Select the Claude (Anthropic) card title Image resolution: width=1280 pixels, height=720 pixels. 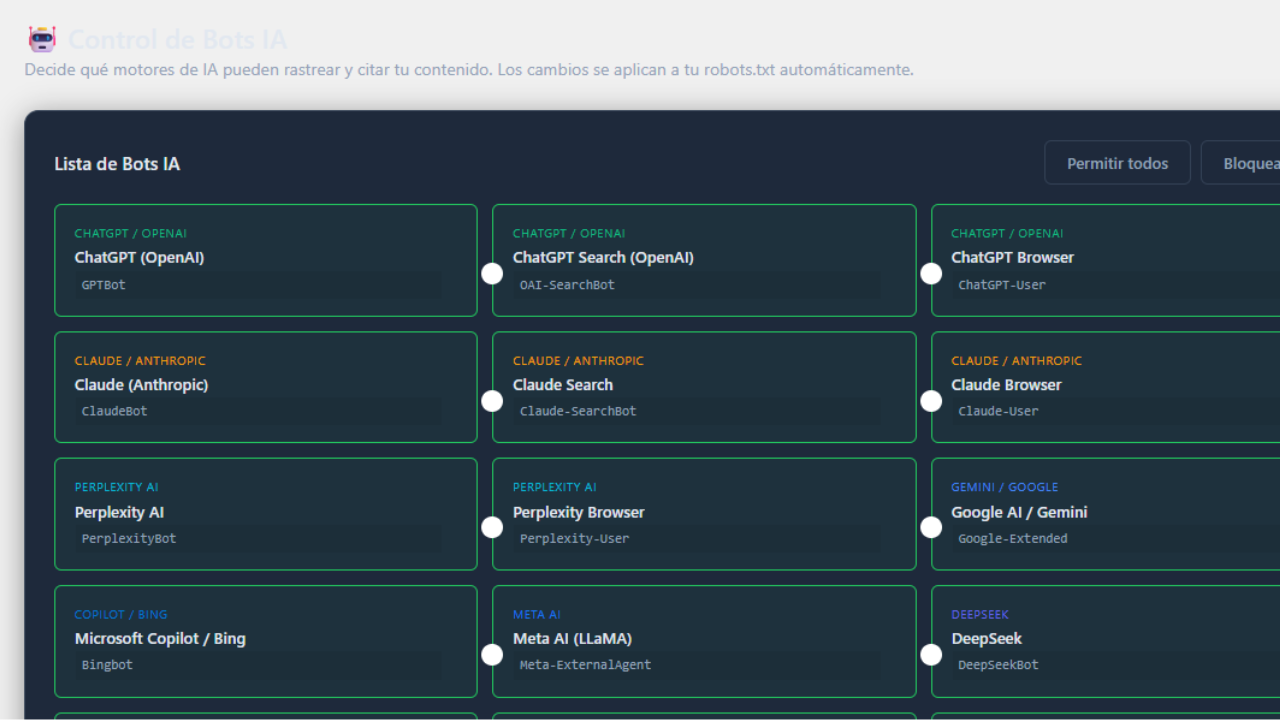141,385
